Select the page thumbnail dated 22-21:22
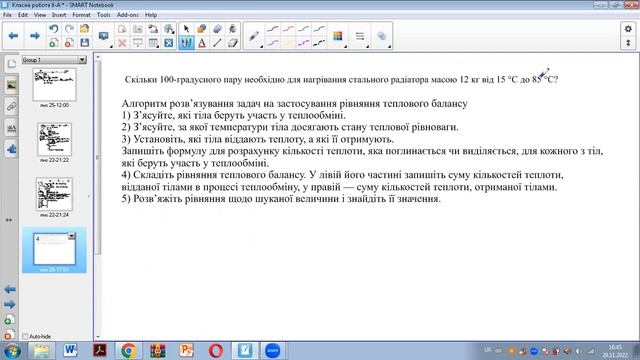The width and height of the screenshot is (640, 360). (54, 139)
